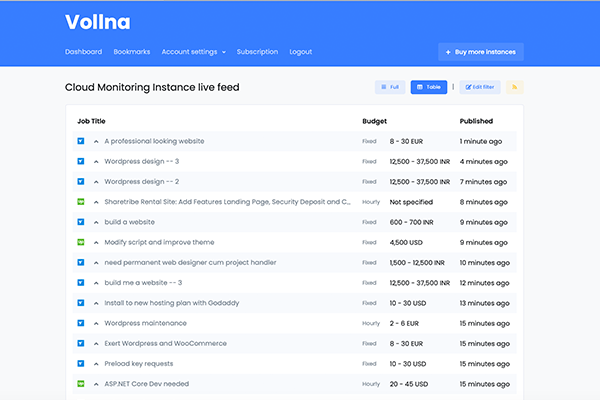Screen dimensions: 600x400
Task: Open the RSS feed icon button
Action: click(x=515, y=87)
